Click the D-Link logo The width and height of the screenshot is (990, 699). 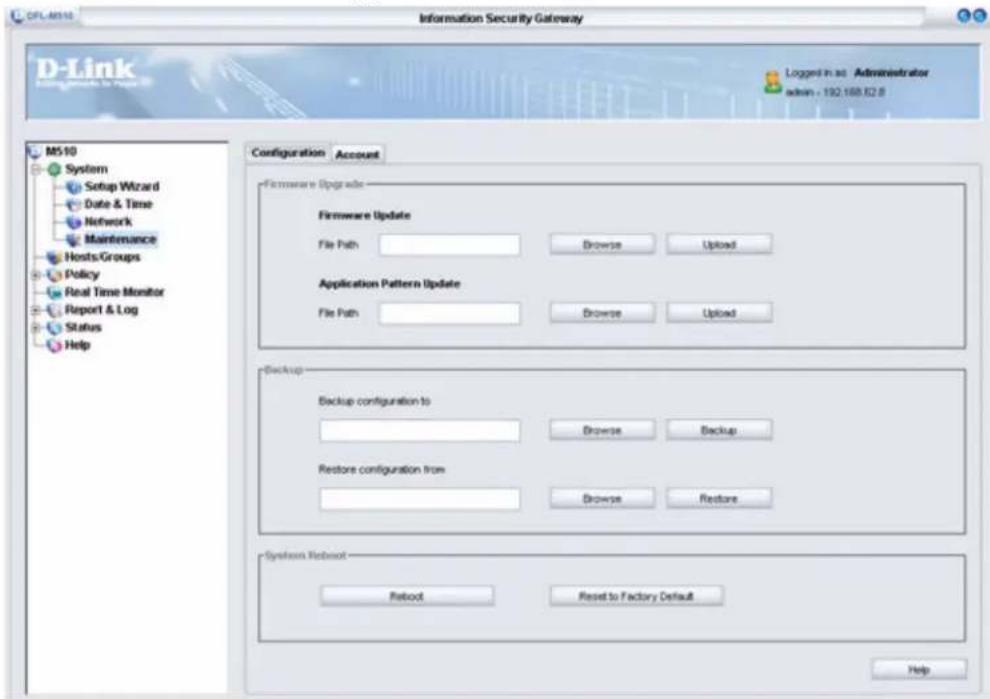[85, 71]
